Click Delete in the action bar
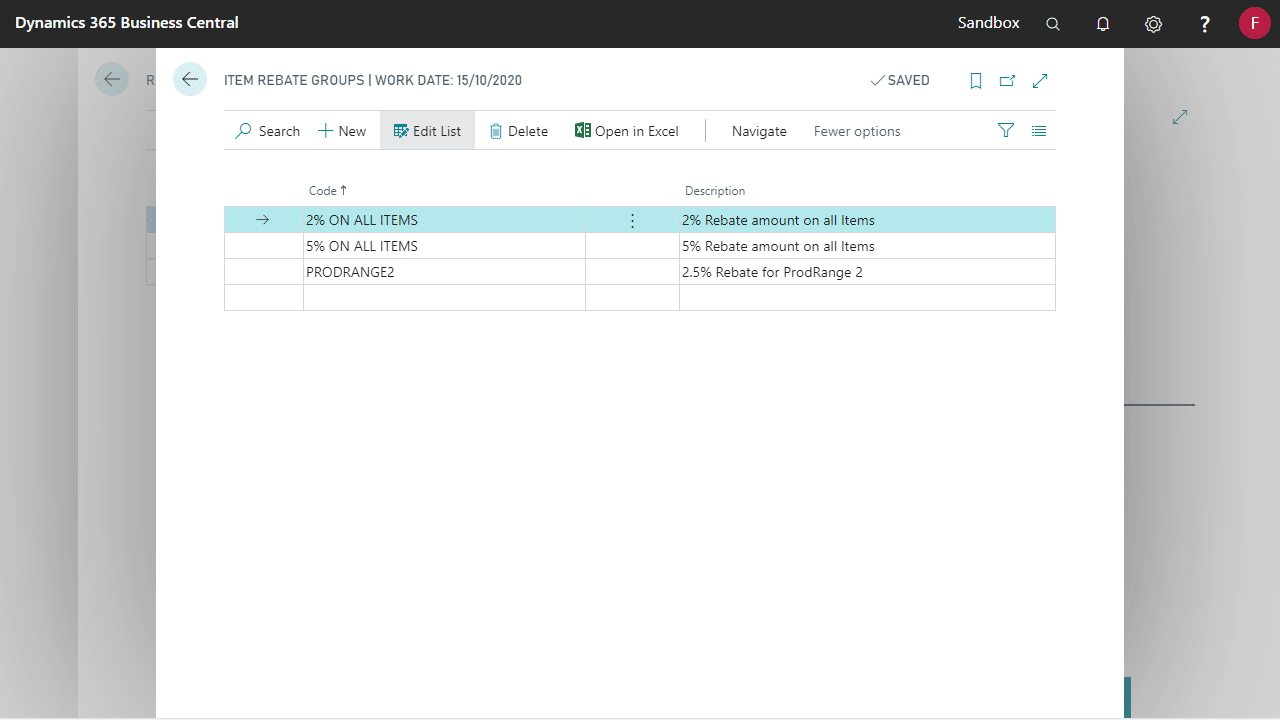Image resolution: width=1280 pixels, height=720 pixels. 518,131
